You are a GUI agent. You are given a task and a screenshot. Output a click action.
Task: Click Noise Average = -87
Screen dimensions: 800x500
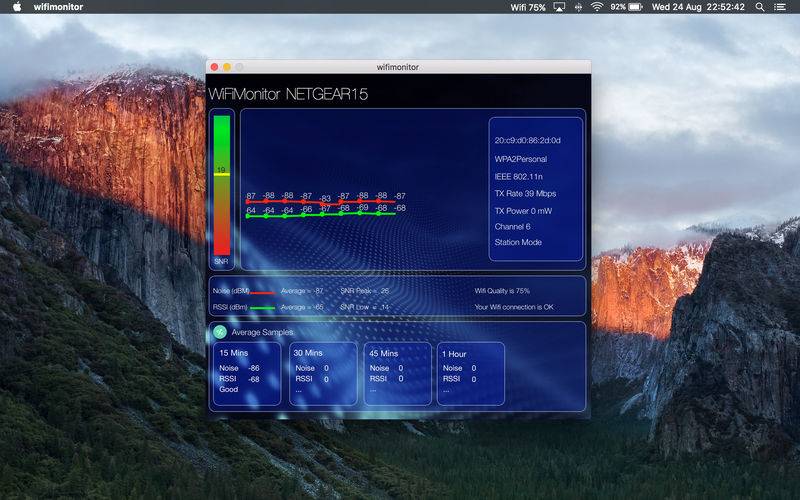pos(302,291)
